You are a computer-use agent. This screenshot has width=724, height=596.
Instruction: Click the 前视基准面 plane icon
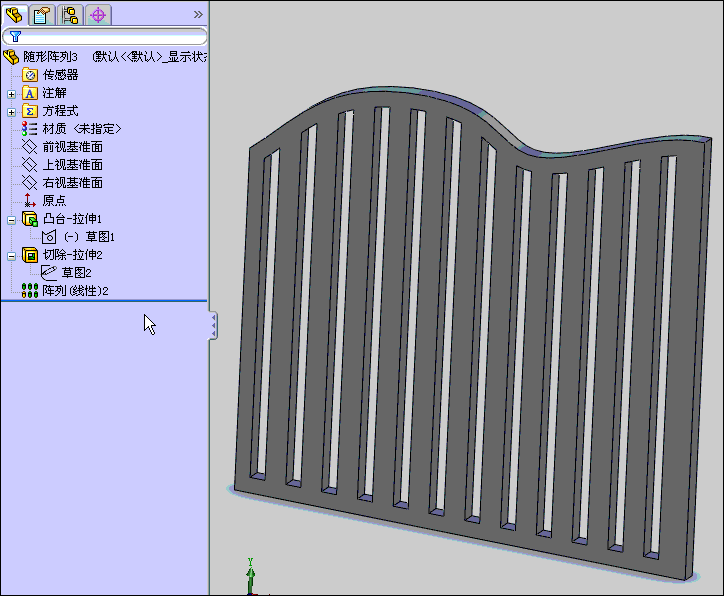[x=30, y=147]
